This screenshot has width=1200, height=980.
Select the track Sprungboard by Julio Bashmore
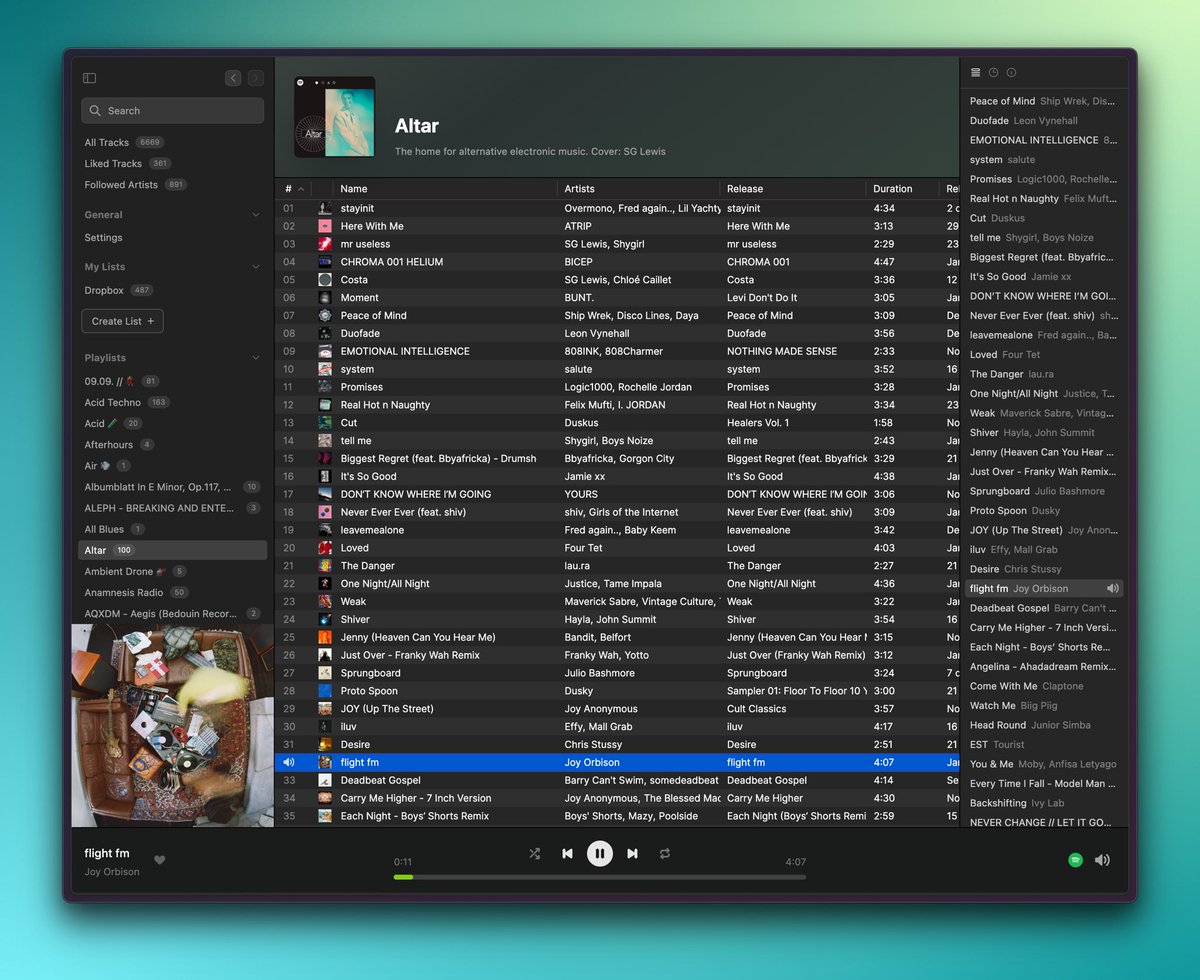click(x=616, y=673)
